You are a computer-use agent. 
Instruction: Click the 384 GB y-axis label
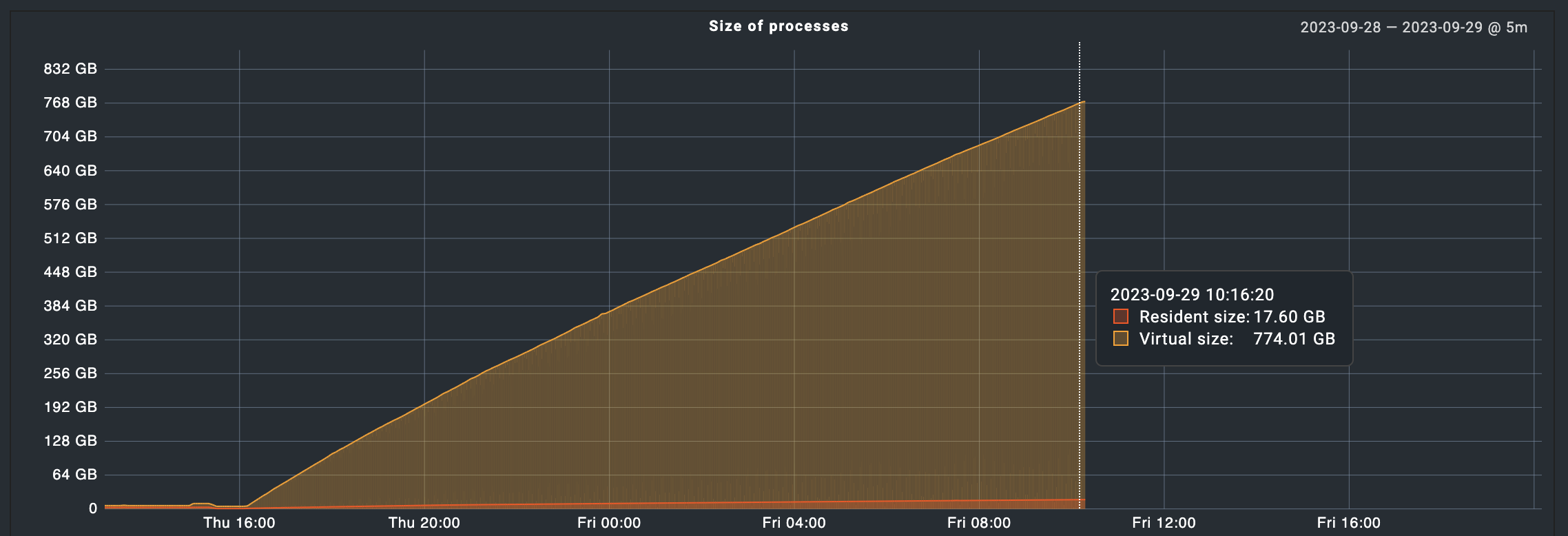point(70,305)
